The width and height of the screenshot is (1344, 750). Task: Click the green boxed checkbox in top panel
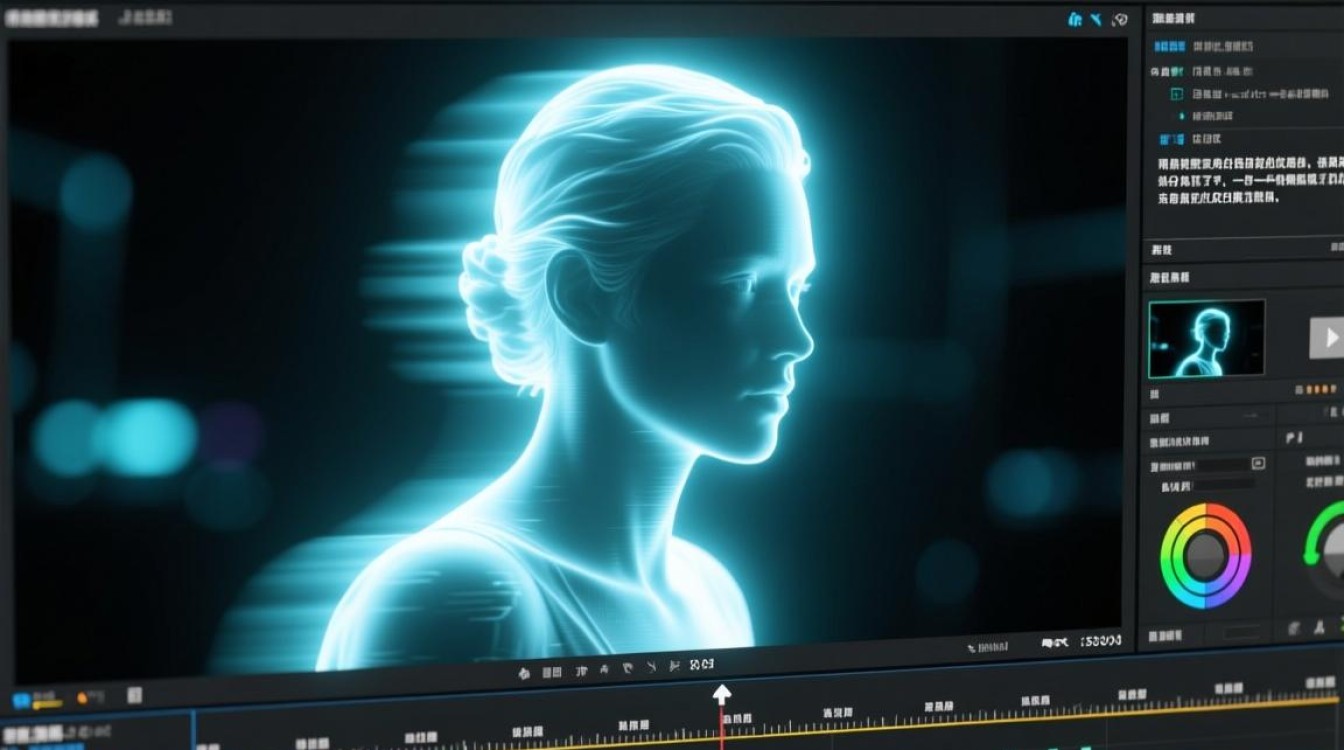(x=1177, y=94)
